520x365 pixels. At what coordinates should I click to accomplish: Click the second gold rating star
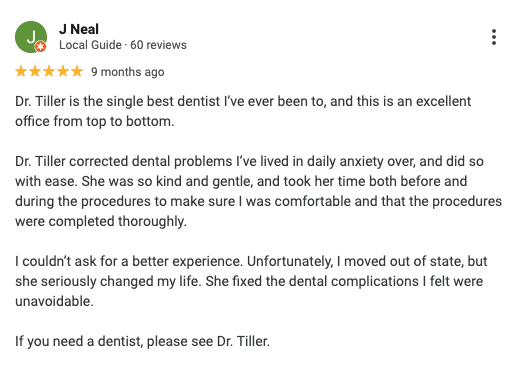[35, 71]
